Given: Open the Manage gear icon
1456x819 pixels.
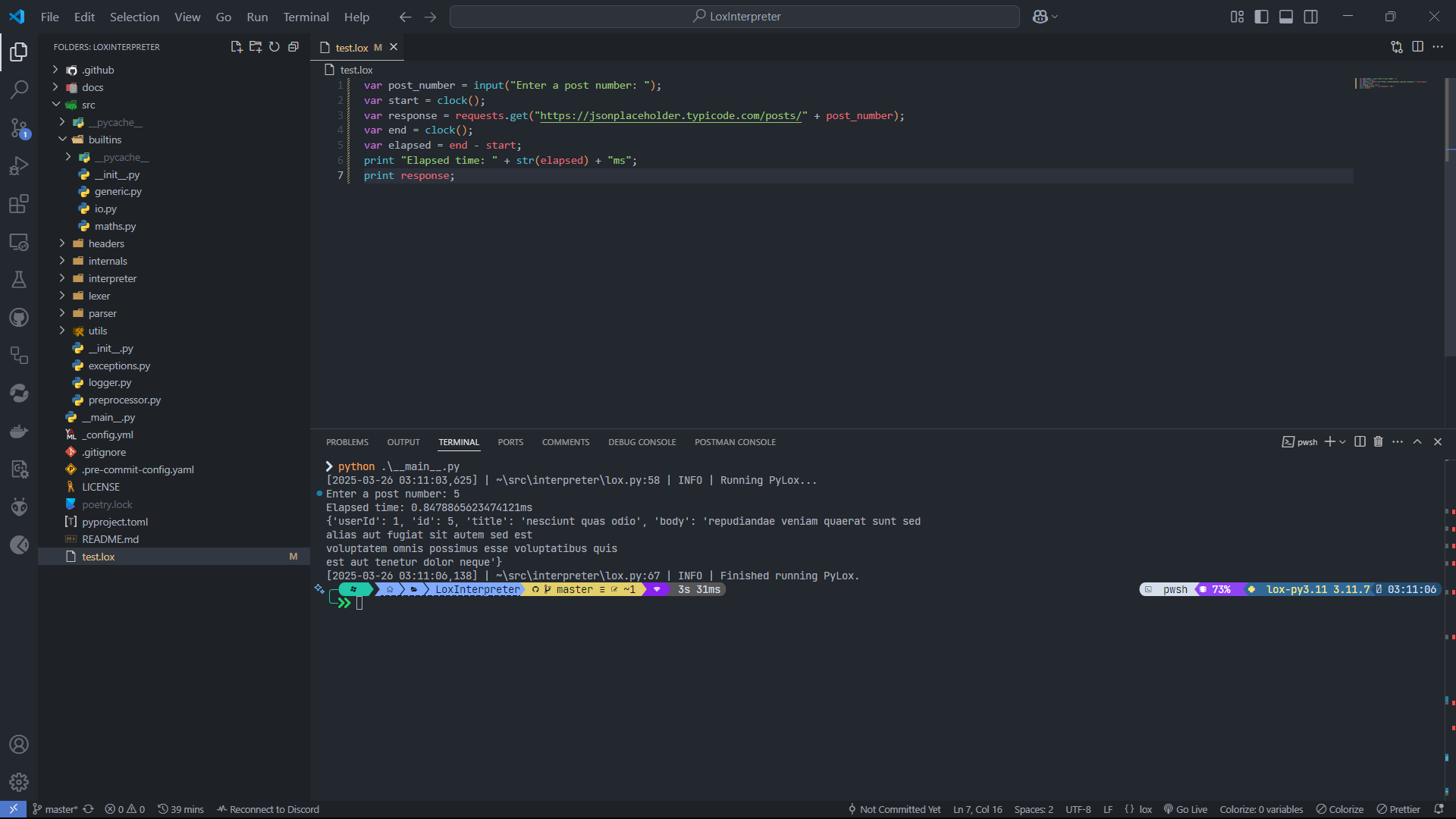Looking at the screenshot, I should pos(19,782).
